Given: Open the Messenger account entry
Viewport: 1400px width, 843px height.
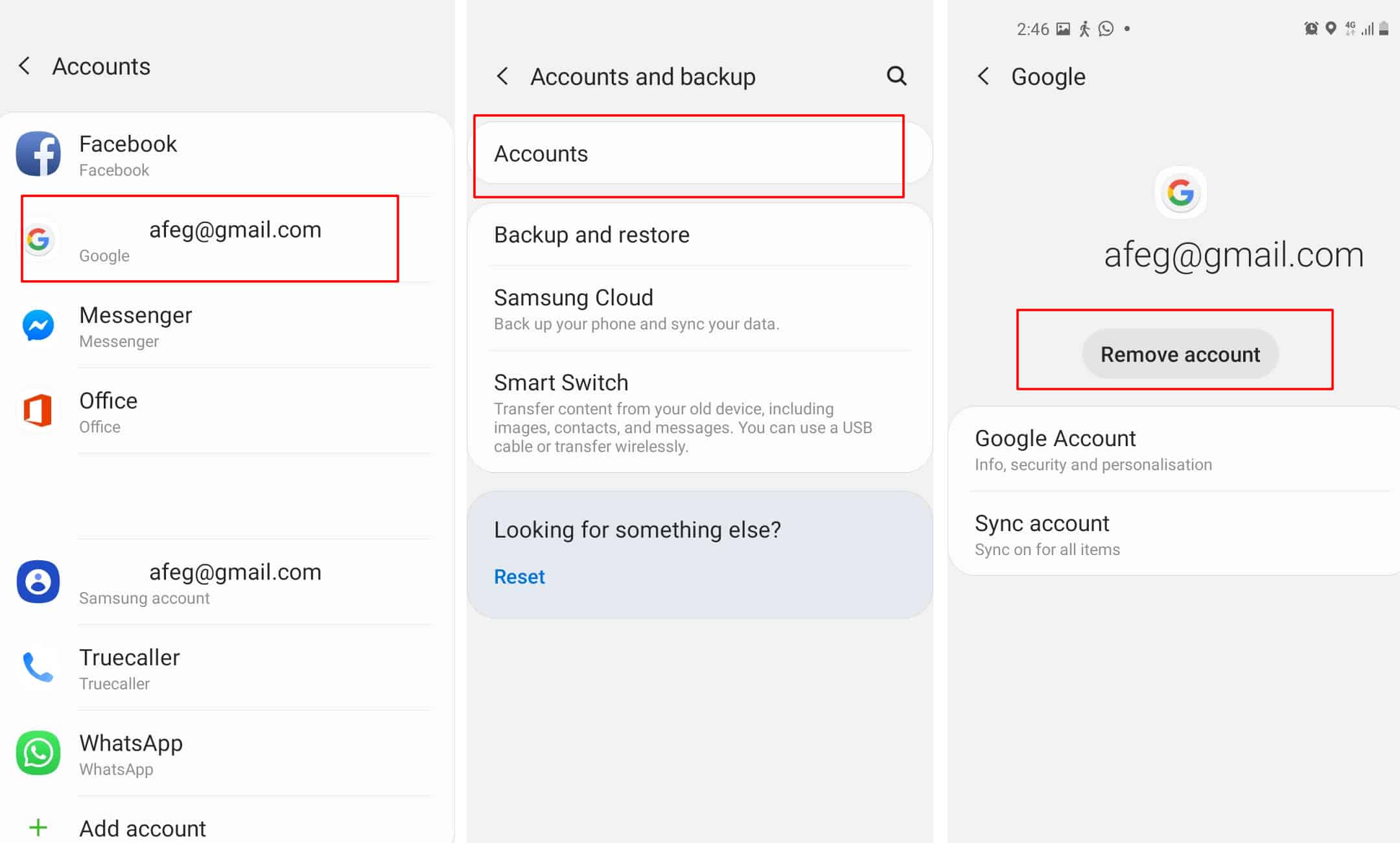Looking at the screenshot, I should [x=227, y=325].
